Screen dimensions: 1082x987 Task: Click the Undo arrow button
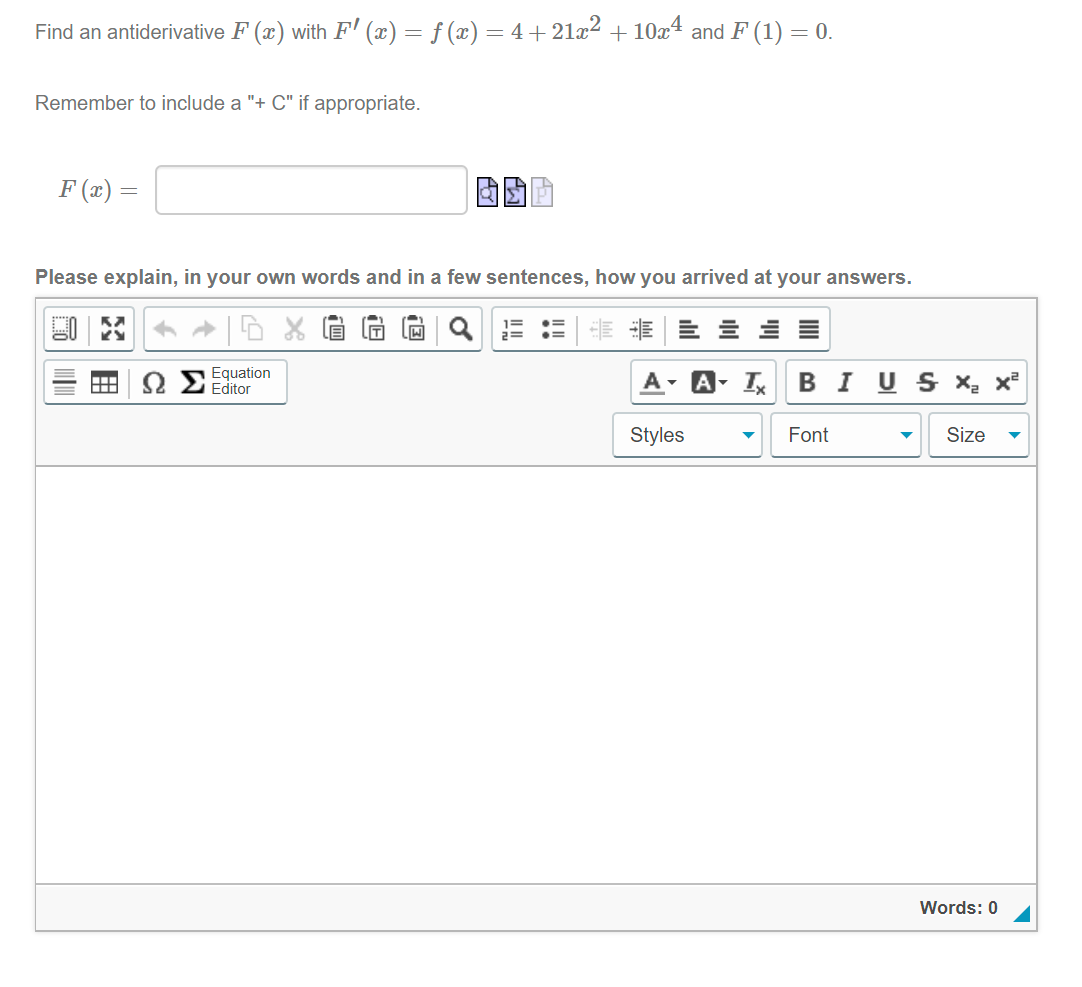[166, 328]
